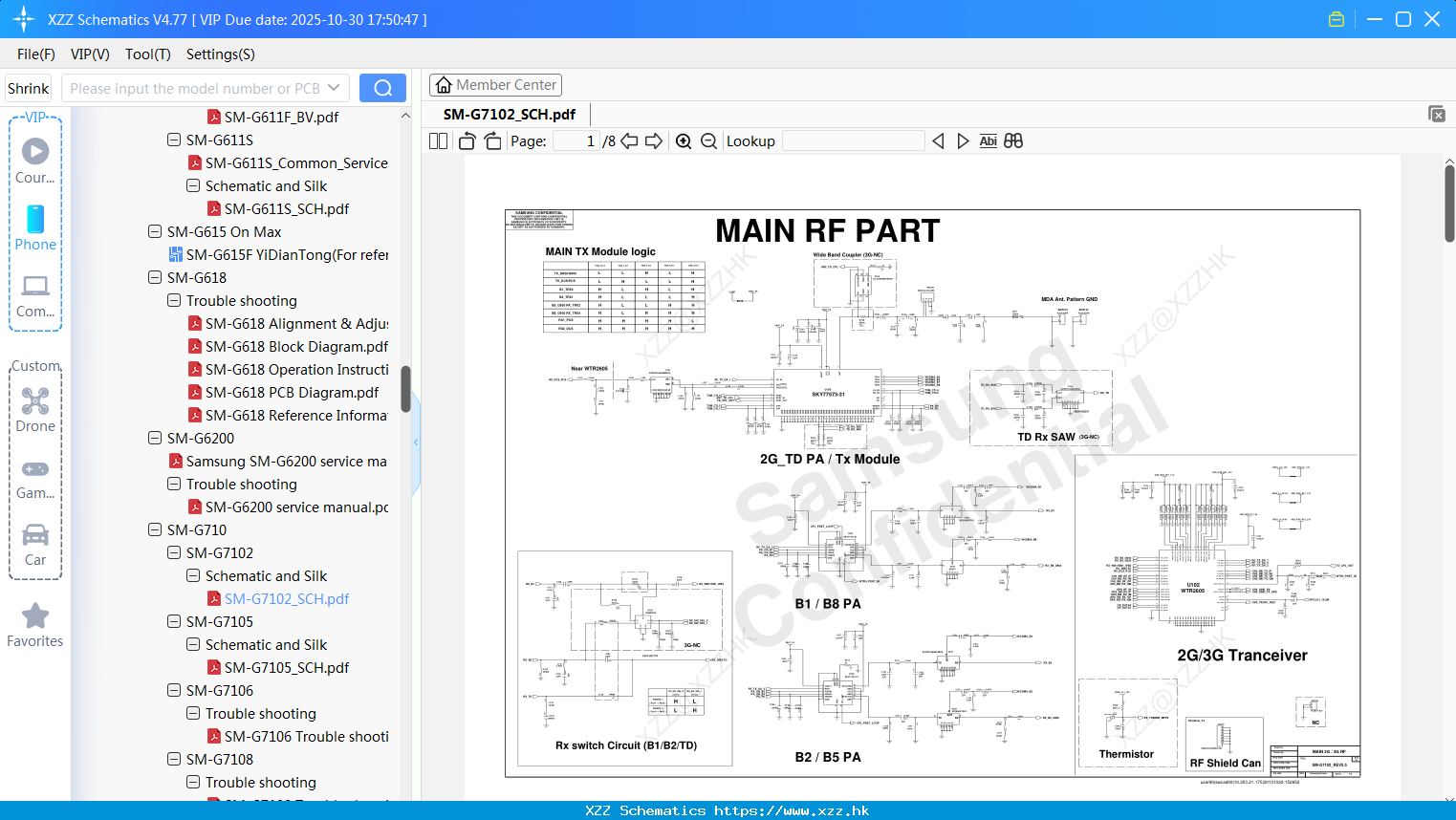Click the Lookup text field
Viewport: 1456px width, 820px height.
click(853, 140)
